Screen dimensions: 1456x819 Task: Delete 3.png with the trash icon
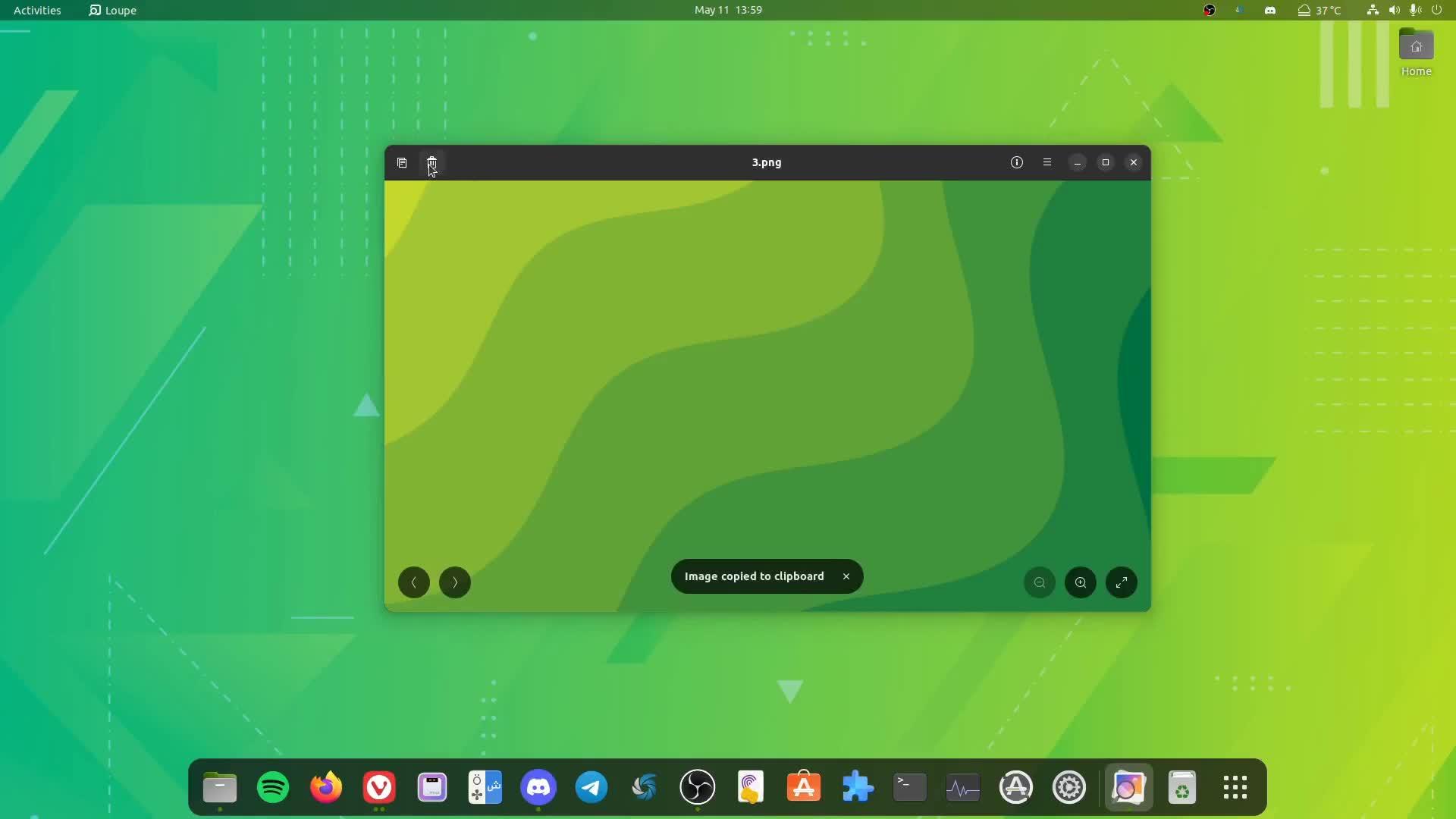pyautogui.click(x=431, y=162)
